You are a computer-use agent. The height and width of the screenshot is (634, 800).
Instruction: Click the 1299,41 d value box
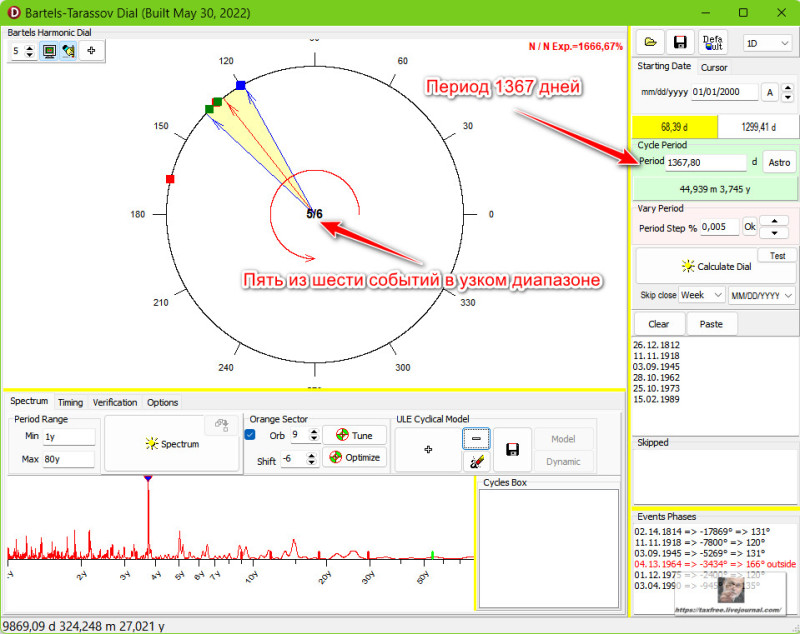[758, 127]
